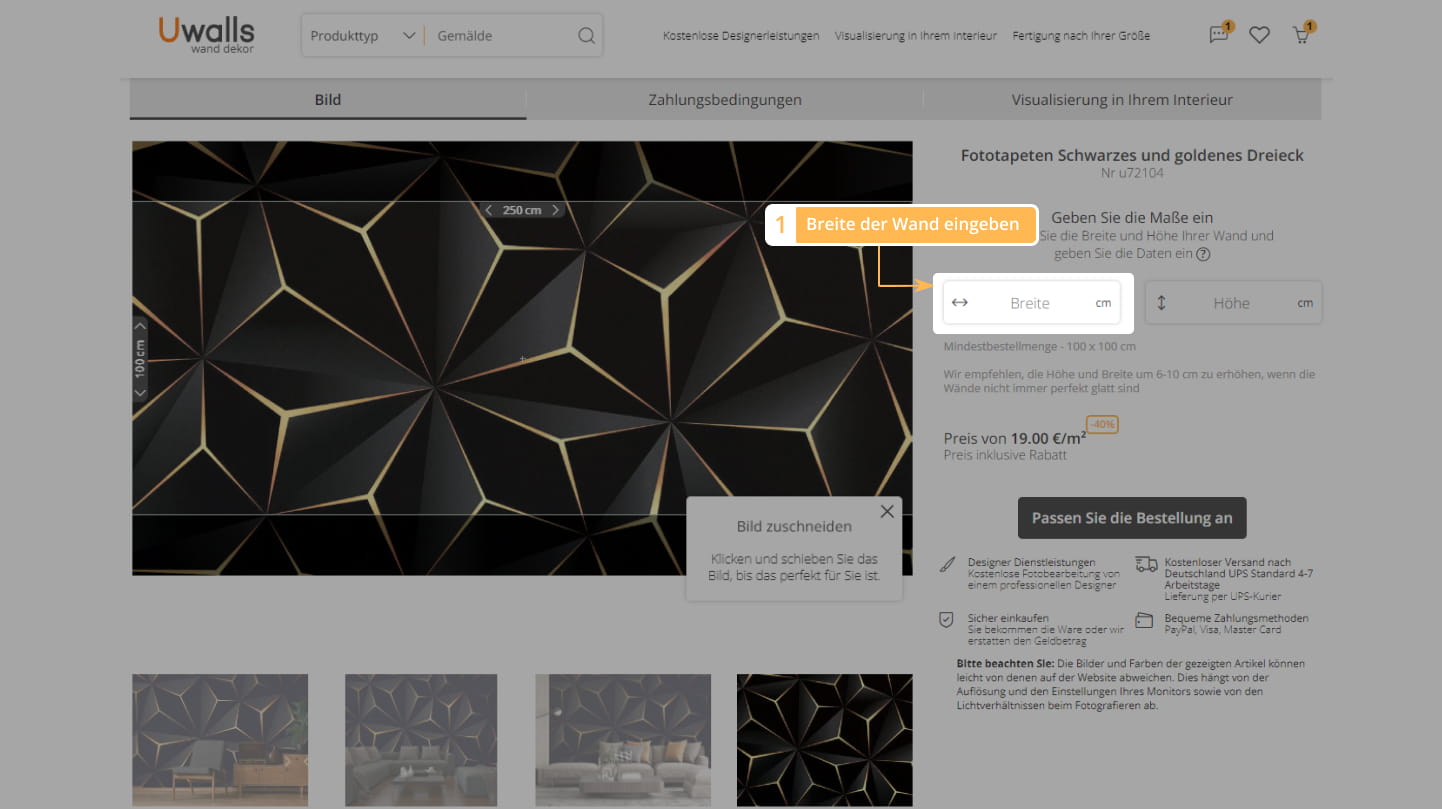Select the first room preview thumbnail
This screenshot has height=809, width=1442.
point(220,740)
